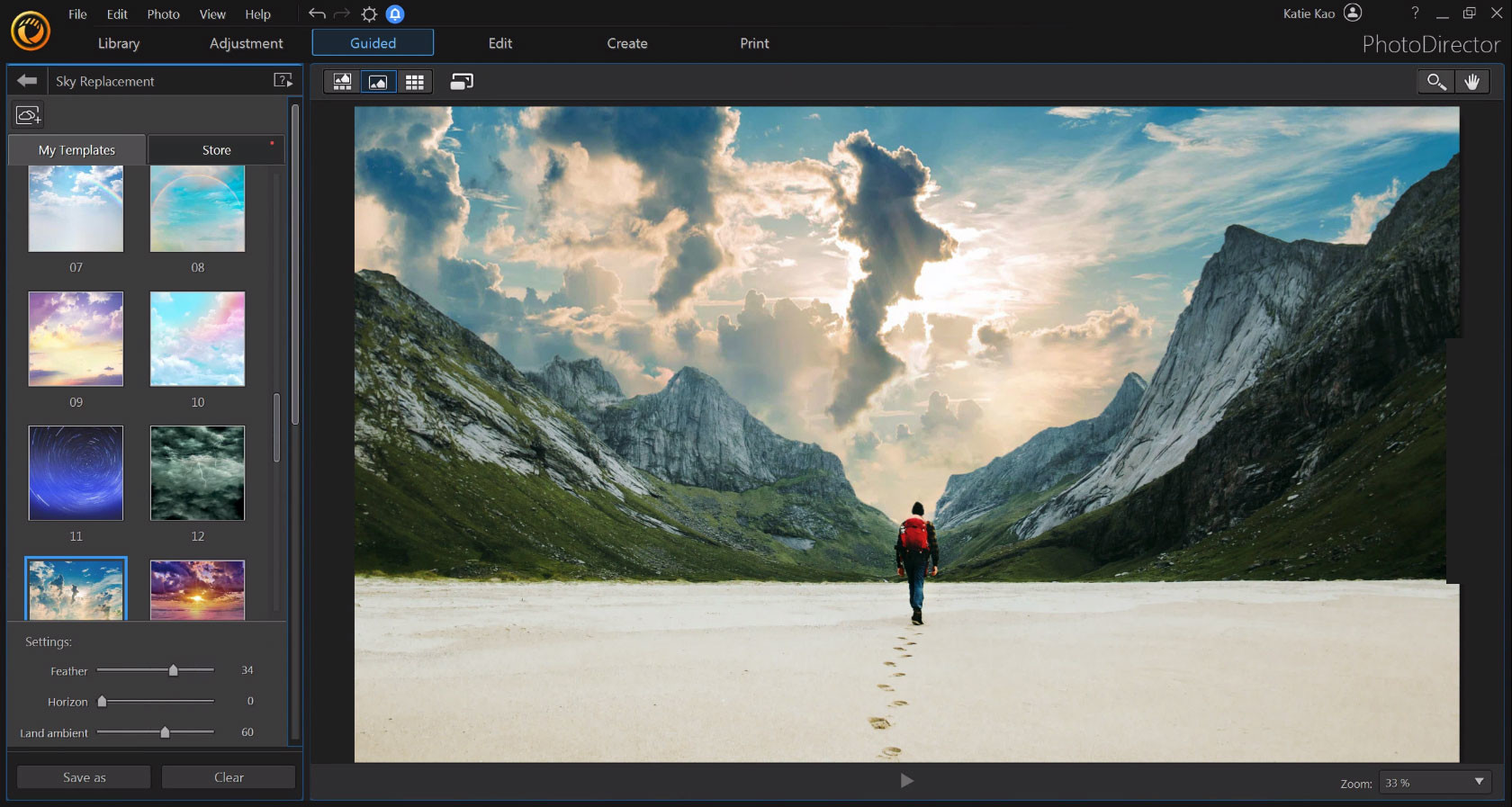Screen dimensions: 1512x807
Task: Go back with the Sky Replacement arrow
Action: pos(27,81)
